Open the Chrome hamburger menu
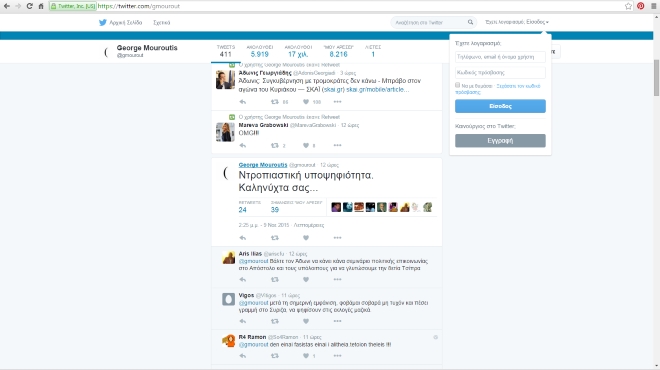The image size is (660, 370). (x=654, y=6)
